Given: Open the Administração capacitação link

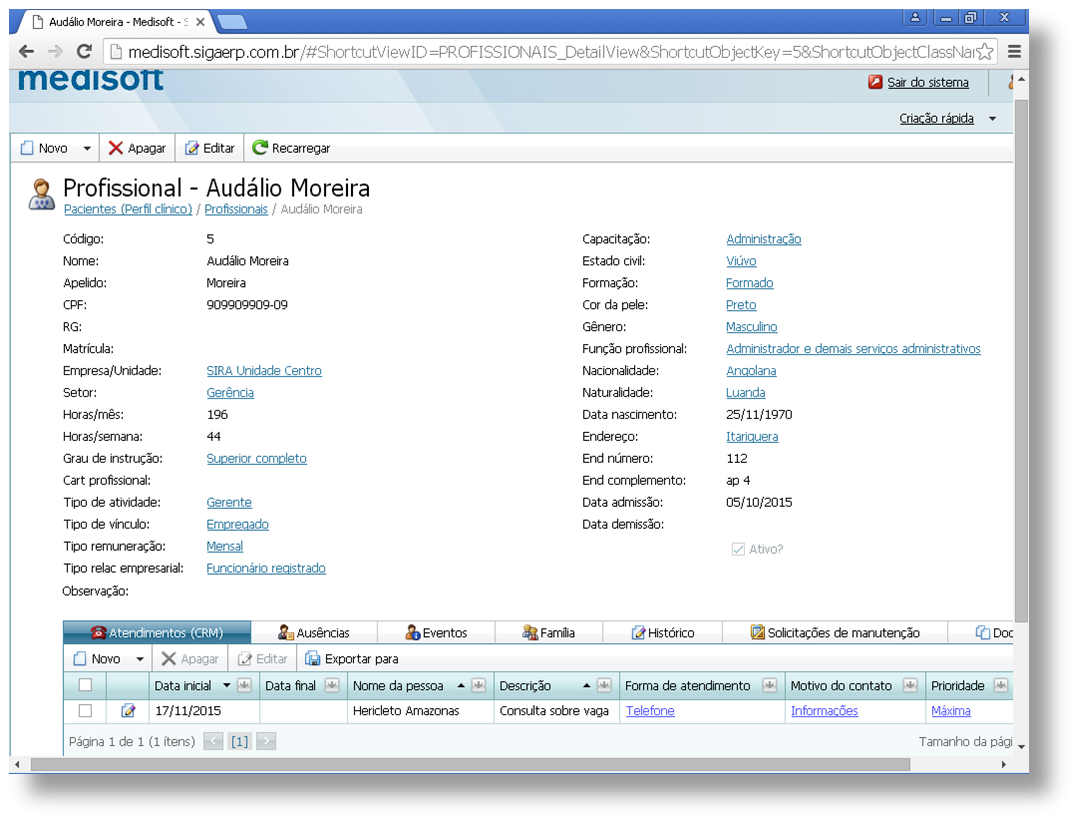Looking at the screenshot, I should tap(764, 239).
